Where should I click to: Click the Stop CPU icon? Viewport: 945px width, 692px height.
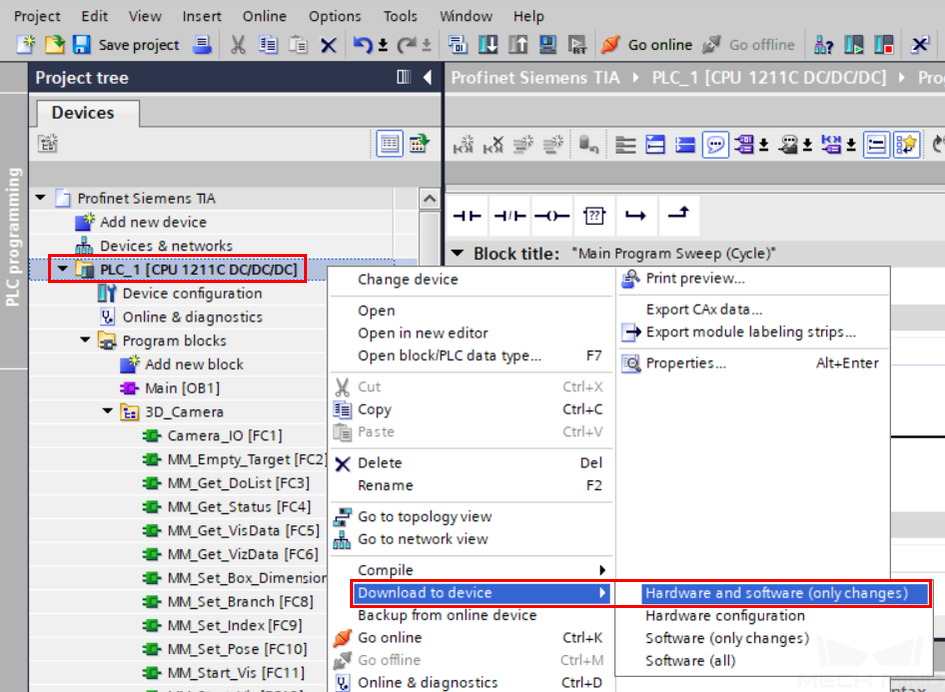coord(884,45)
